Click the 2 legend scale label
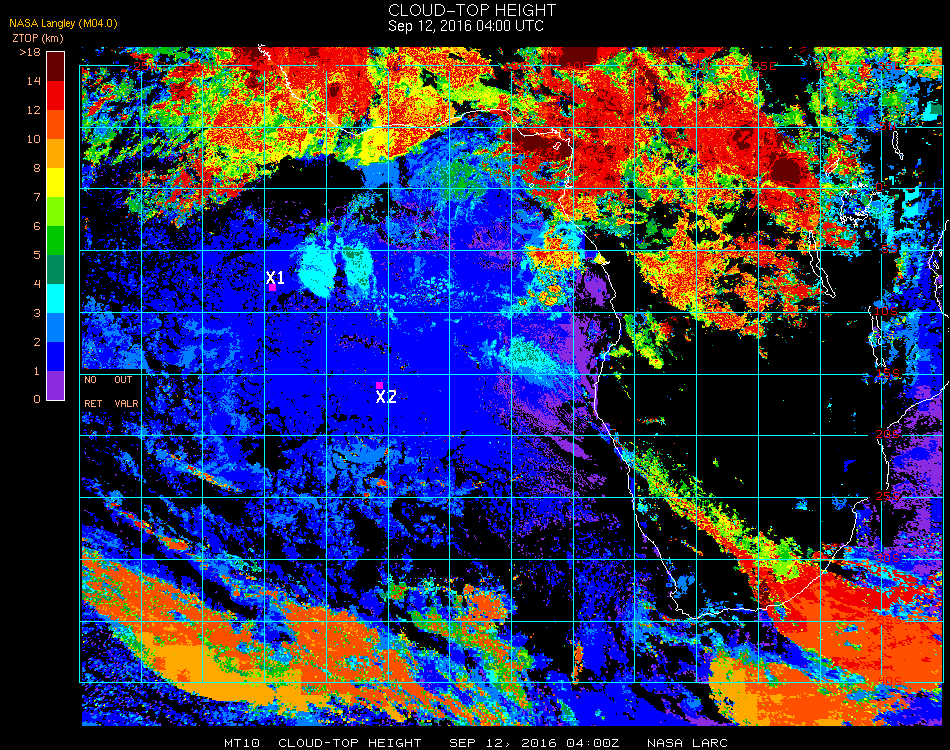The image size is (950, 750). [x=36, y=342]
